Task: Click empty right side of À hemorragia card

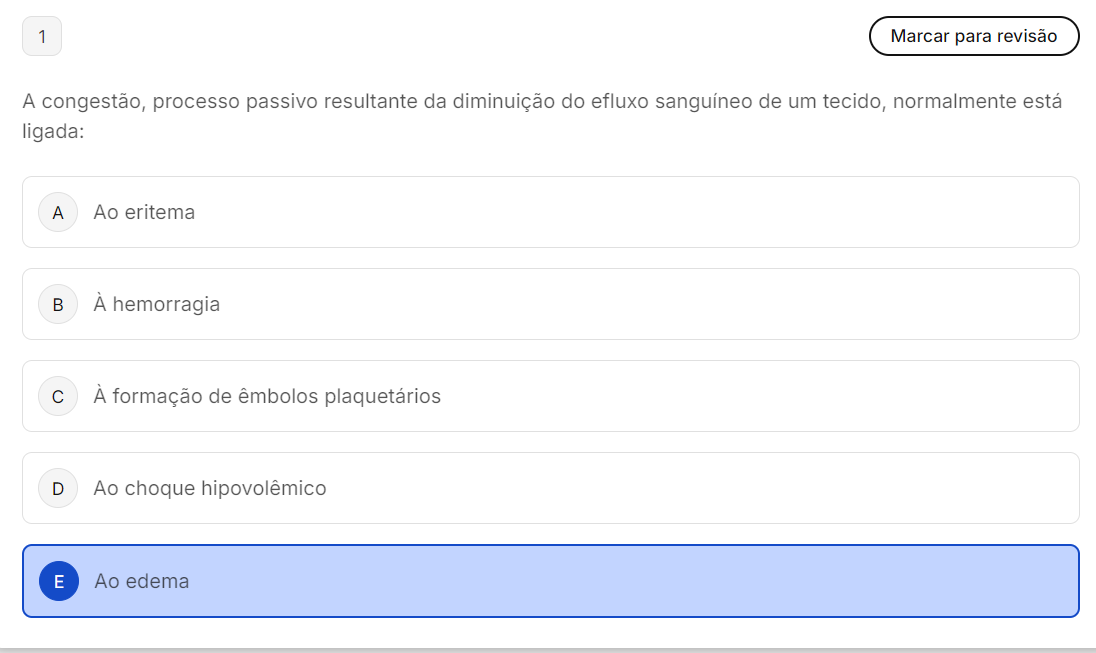Action: (x=800, y=304)
